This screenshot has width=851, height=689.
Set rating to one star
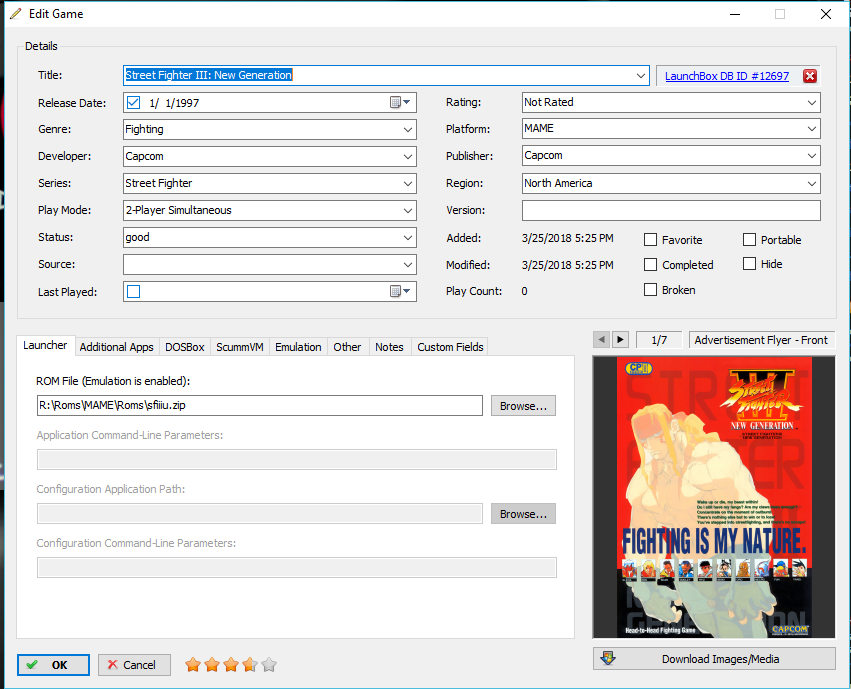pos(193,665)
